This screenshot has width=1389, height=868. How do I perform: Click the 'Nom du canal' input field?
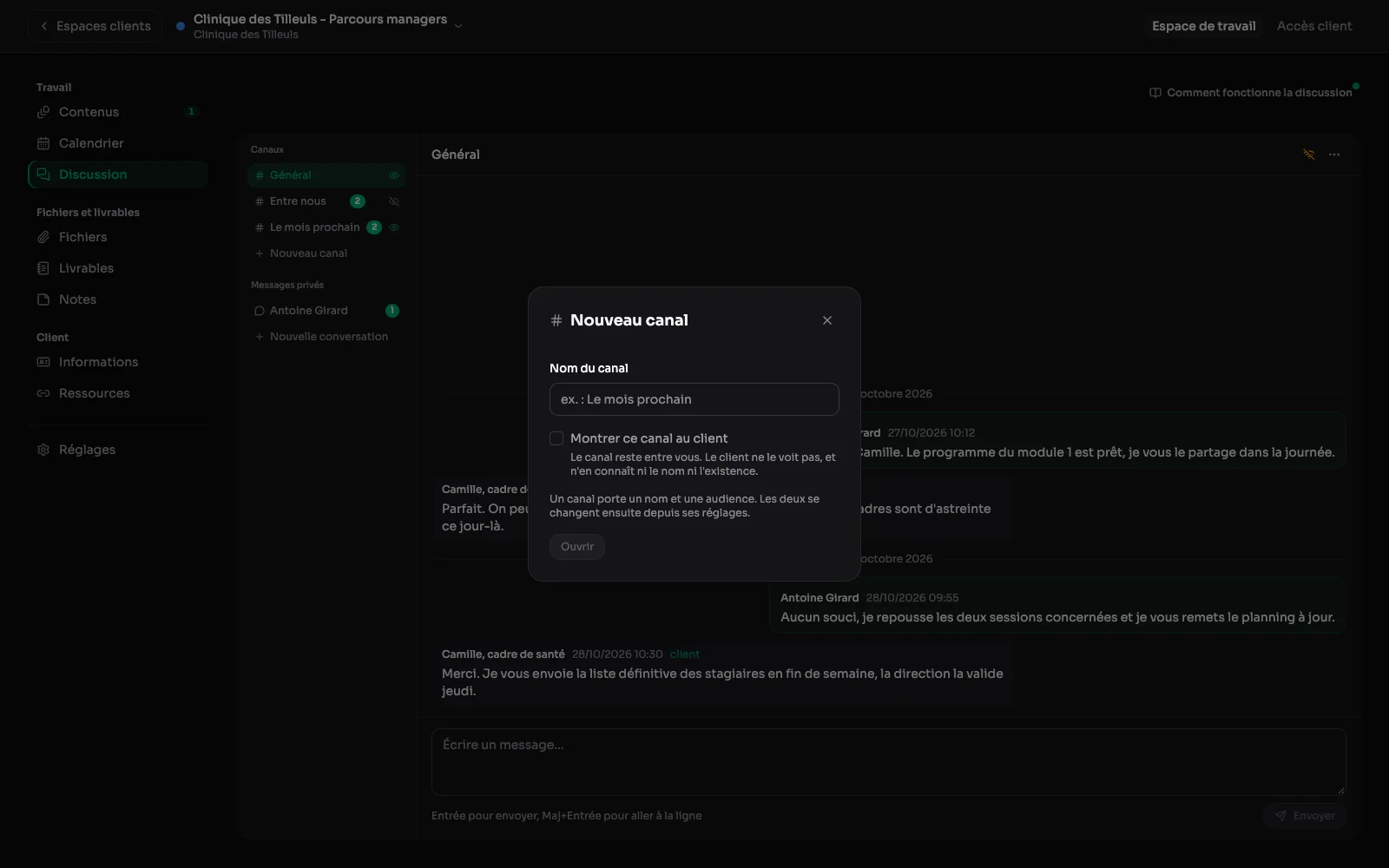[694, 399]
